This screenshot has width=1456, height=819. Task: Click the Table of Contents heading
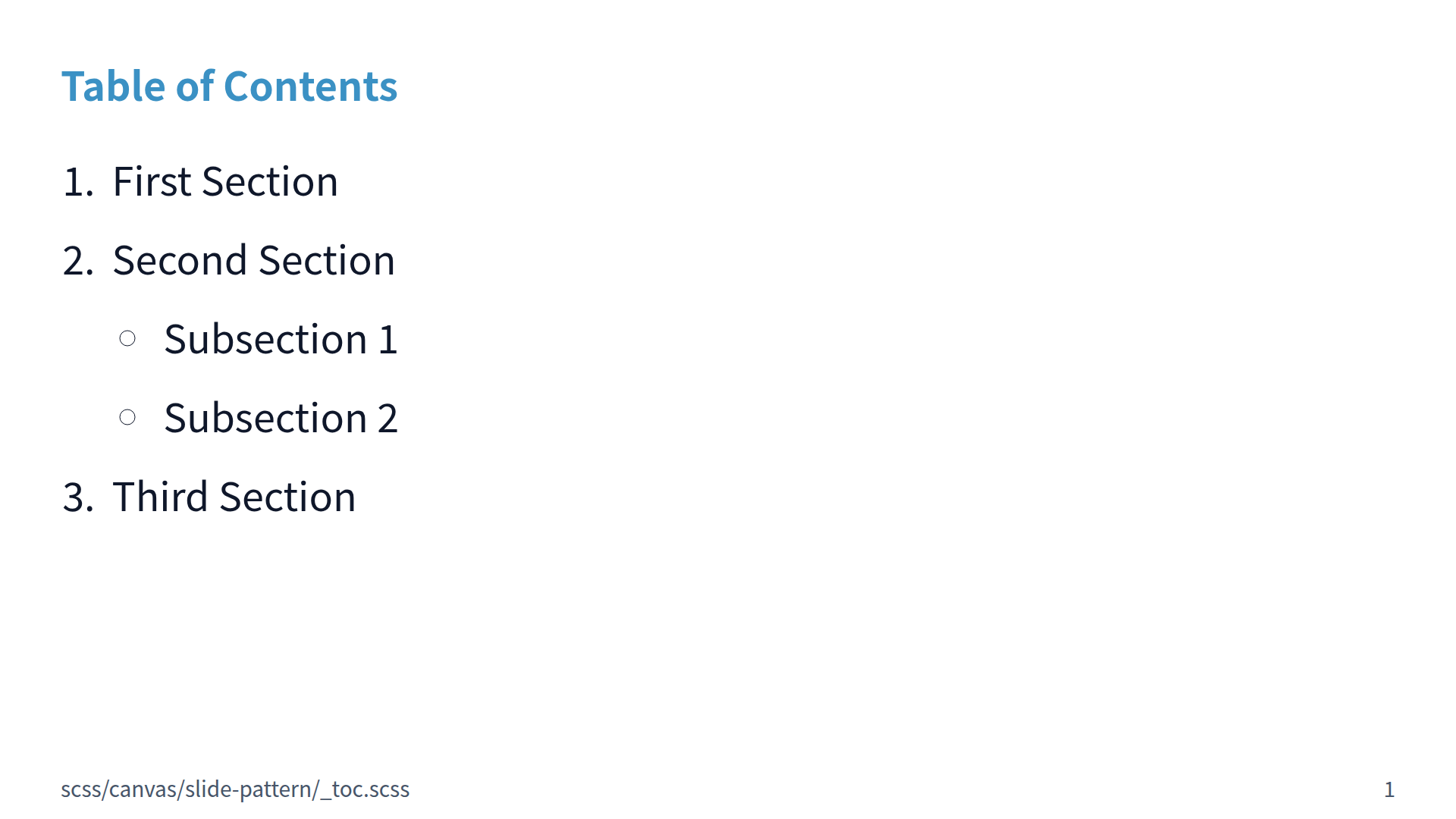point(229,86)
